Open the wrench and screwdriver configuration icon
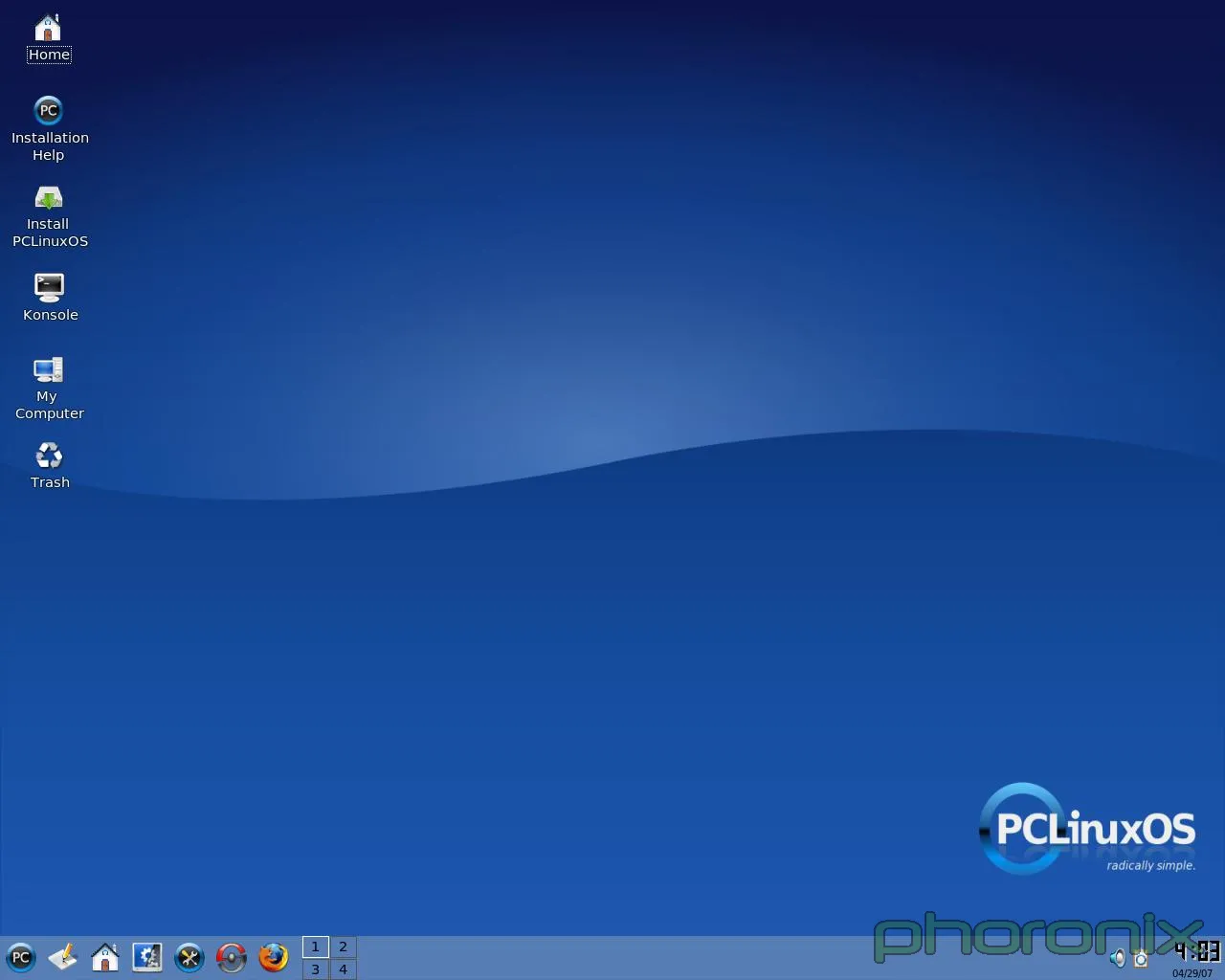Viewport: 1225px width, 980px height. pos(189,957)
